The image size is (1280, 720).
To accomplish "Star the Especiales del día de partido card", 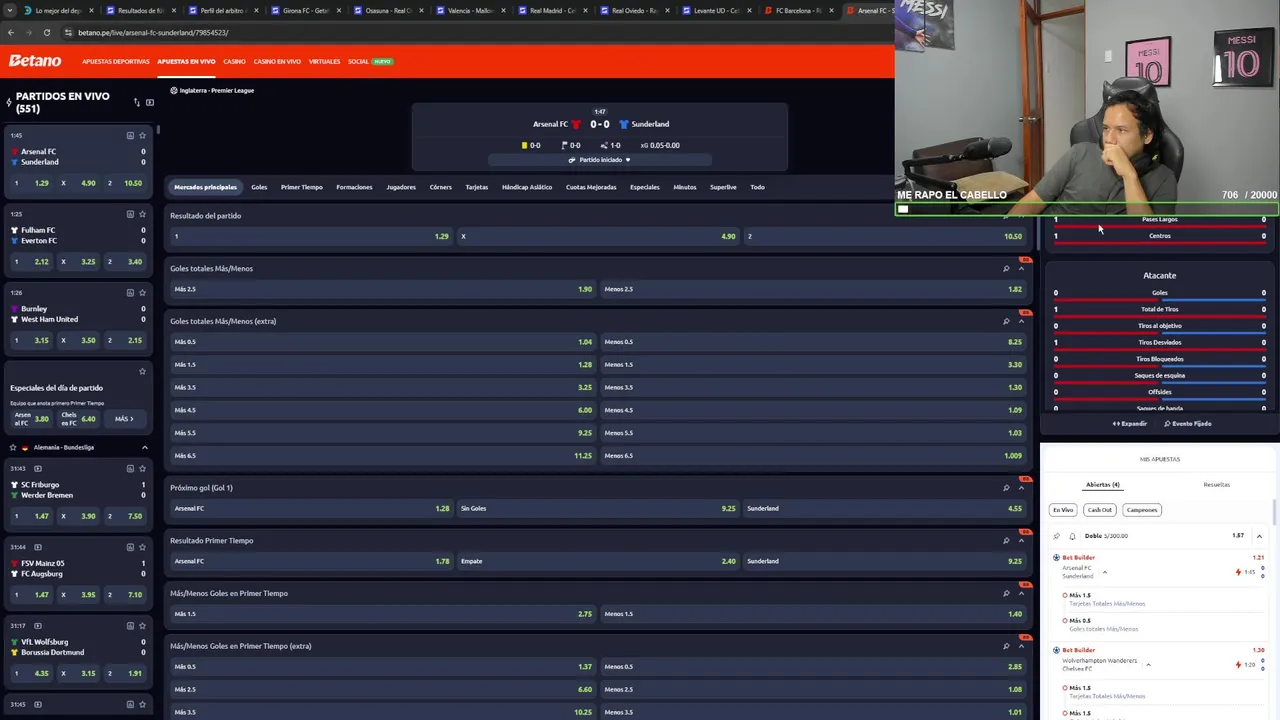I will [143, 371].
